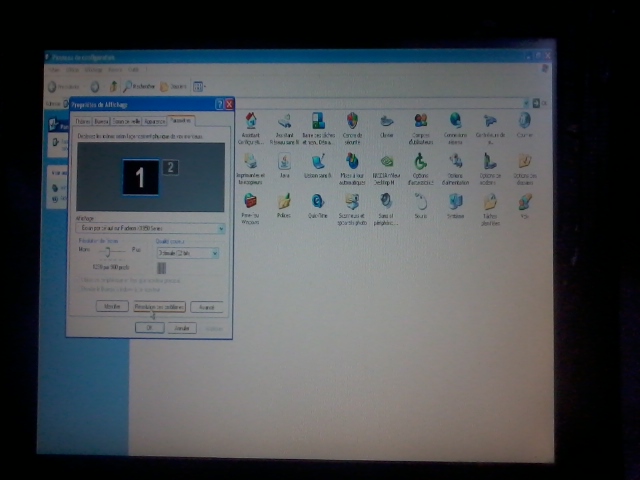The width and height of the screenshot is (640, 480).
Task: Click the address bar Go button
Action: (x=539, y=103)
